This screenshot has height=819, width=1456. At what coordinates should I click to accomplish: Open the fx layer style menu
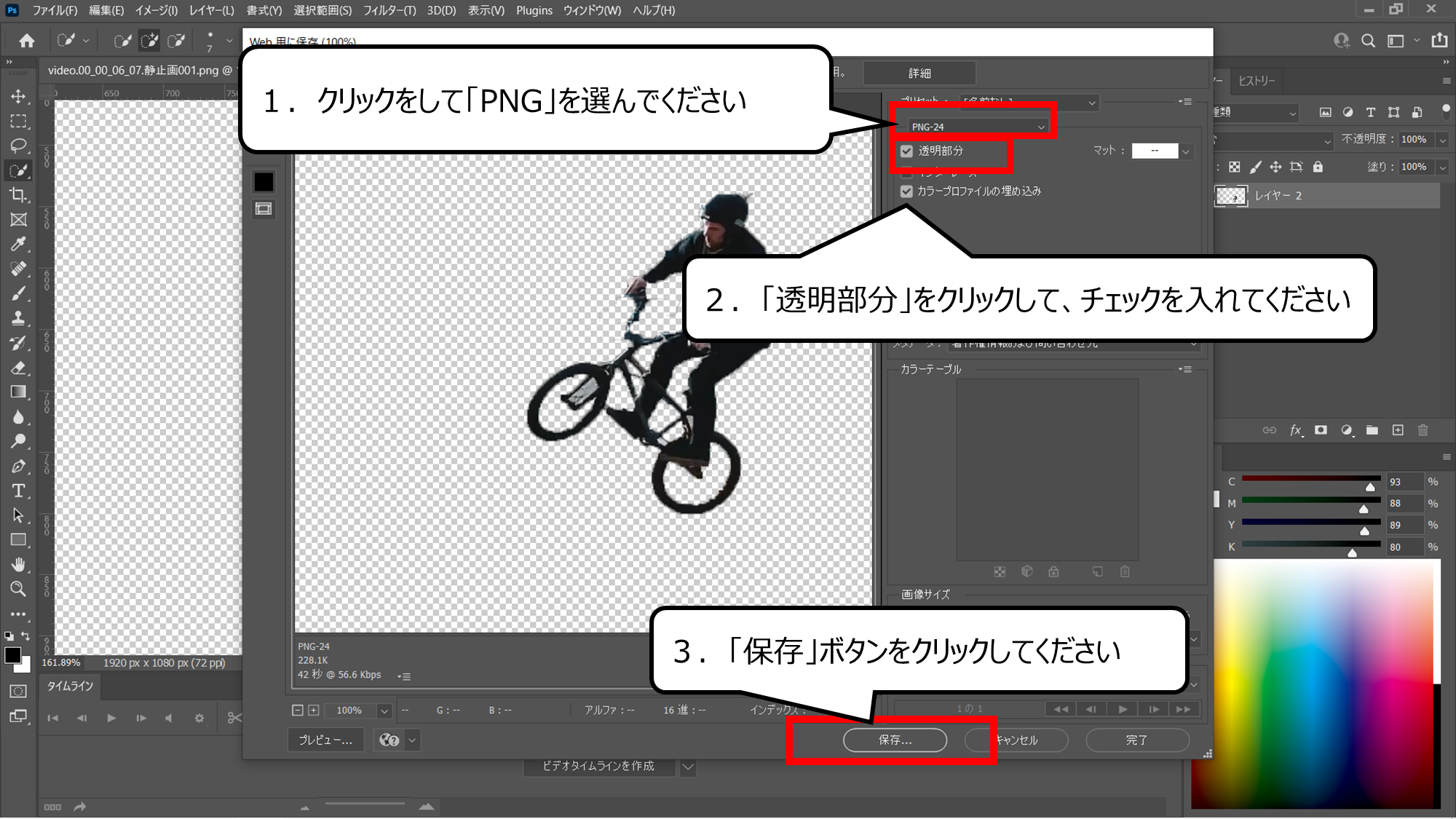(1296, 430)
